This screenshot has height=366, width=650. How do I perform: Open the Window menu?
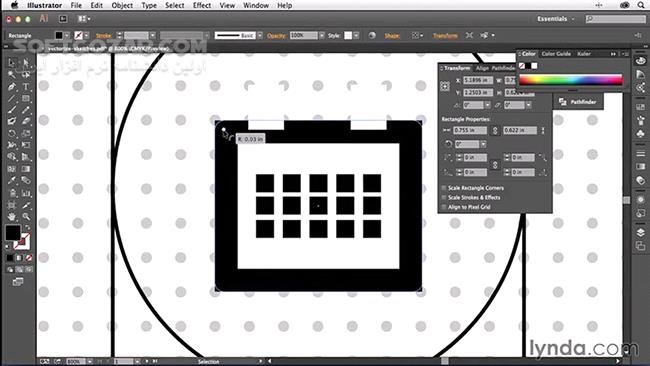[x=256, y=5]
